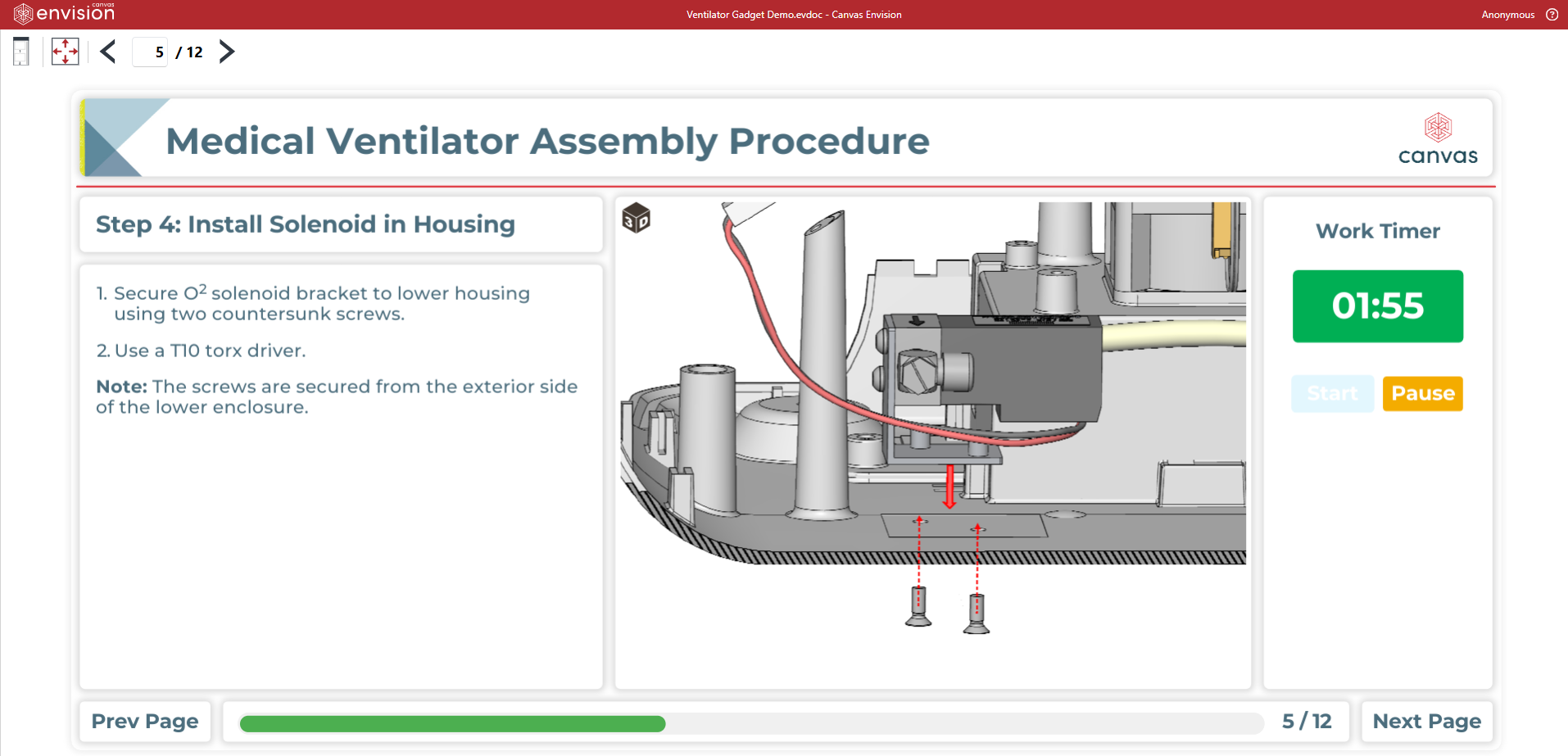Click the Step 4 Install Solenoid heading
The width and height of the screenshot is (1568, 756).
(x=306, y=224)
